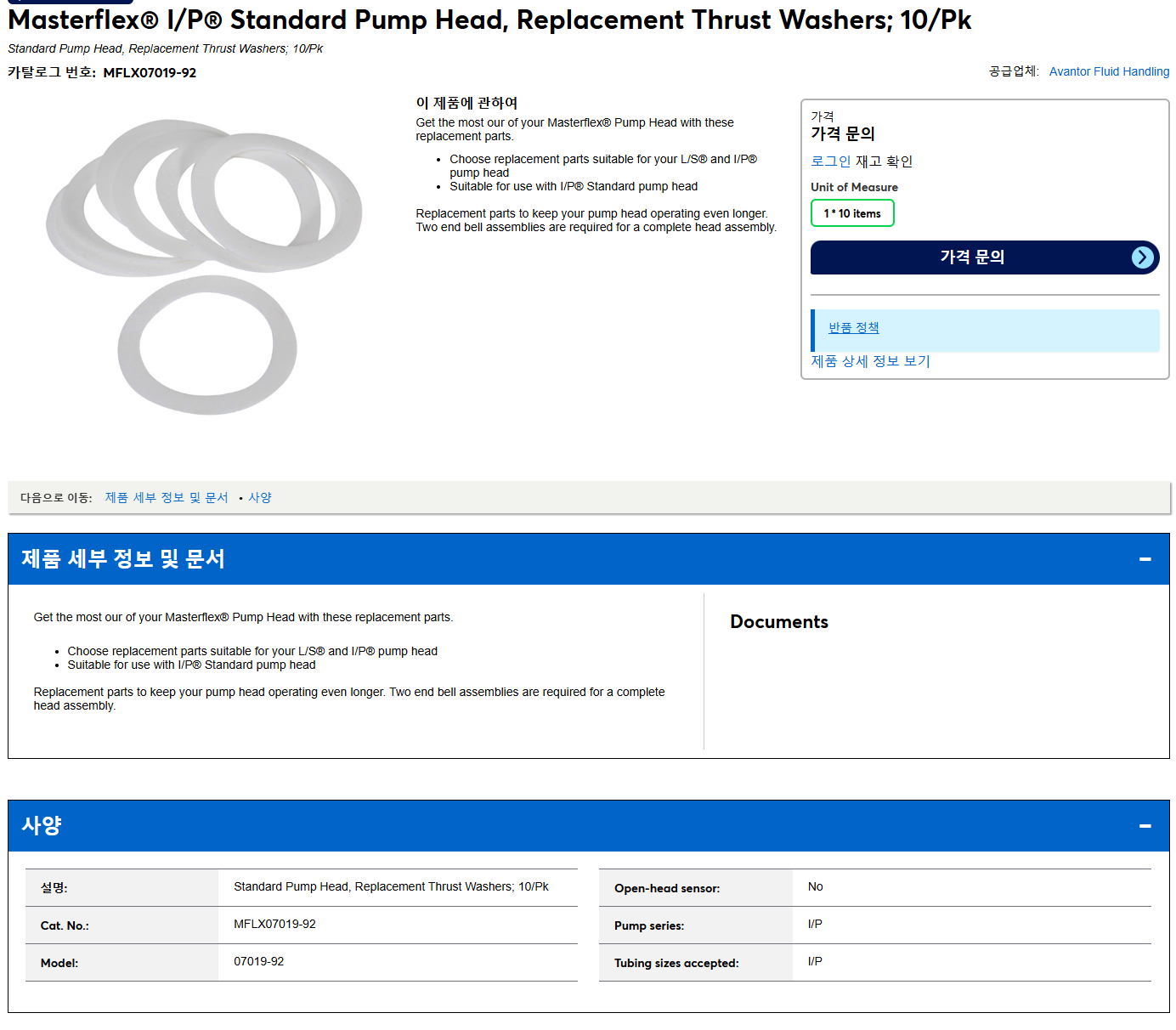Click the Cat. No. value MFLX07019-92 in specifications
1176x1030 pixels.
pyautogui.click(x=274, y=924)
